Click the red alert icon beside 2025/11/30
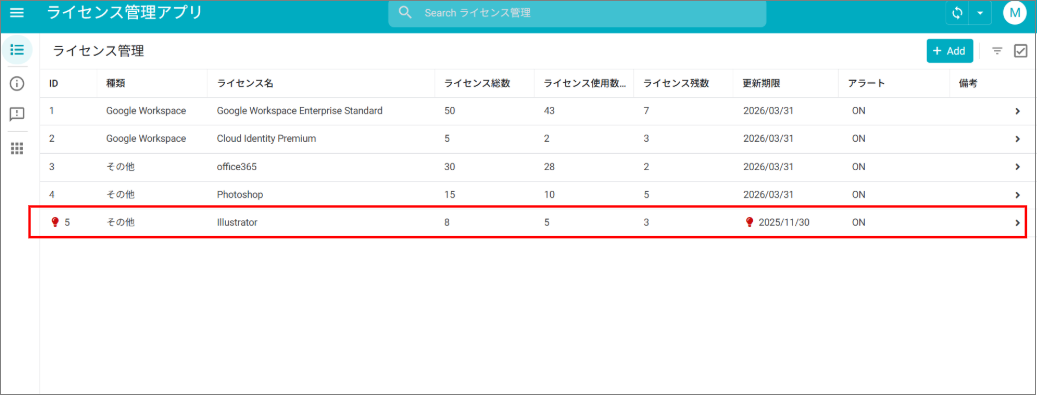1037x395 pixels. (x=749, y=222)
